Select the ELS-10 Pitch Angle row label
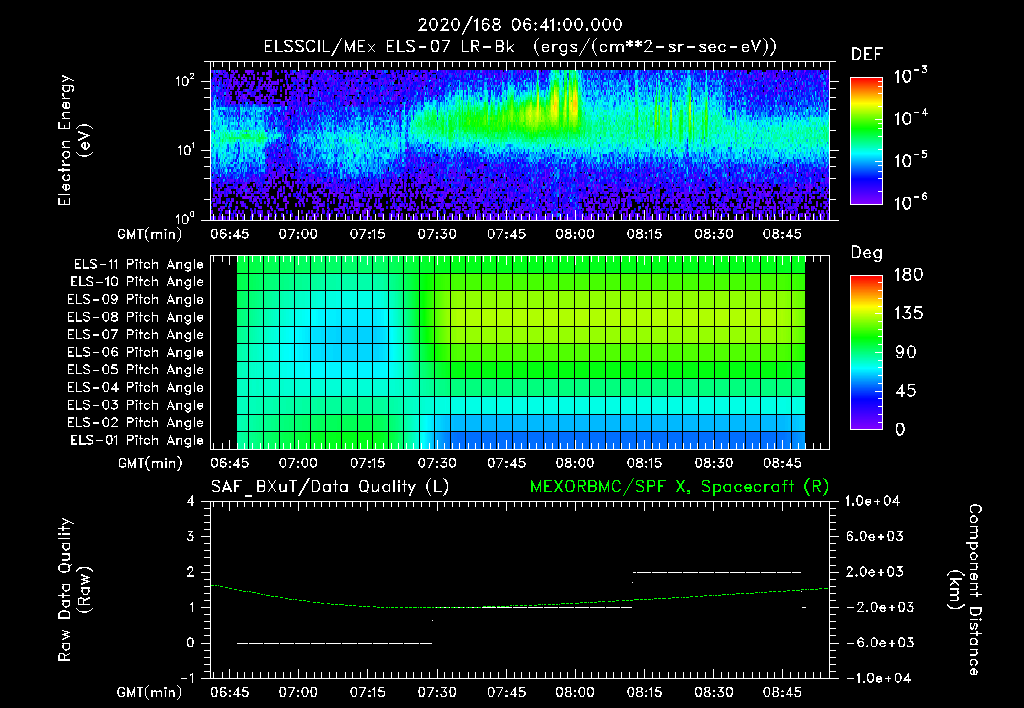1024x708 pixels. tap(137, 282)
